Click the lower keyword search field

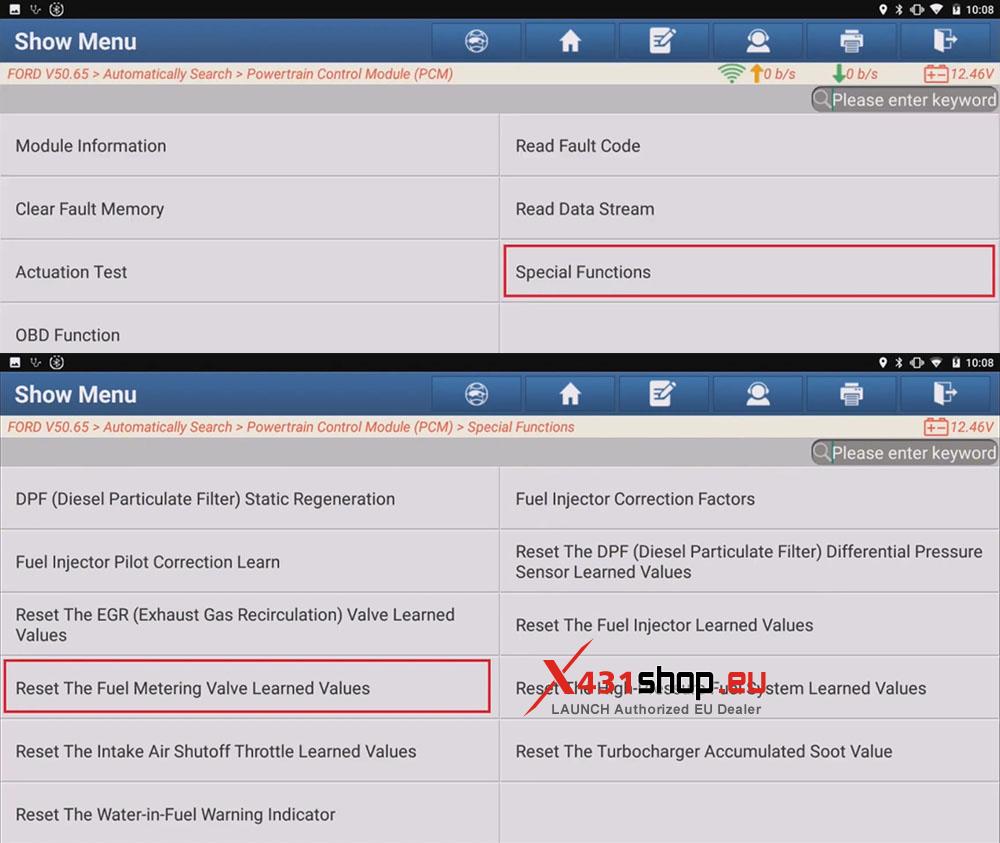click(904, 453)
